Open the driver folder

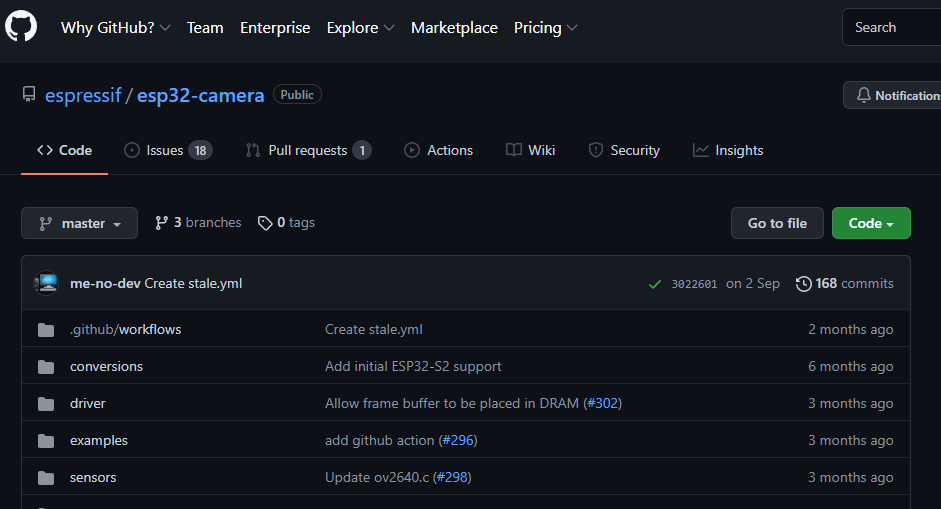click(88, 404)
